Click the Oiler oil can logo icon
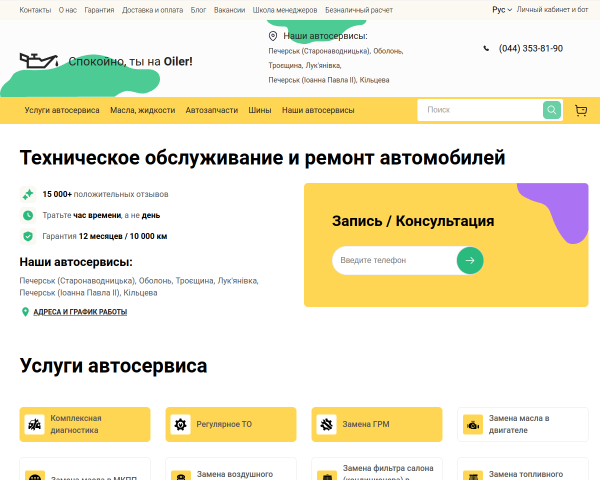600x480 pixels. pyautogui.click(x=39, y=61)
